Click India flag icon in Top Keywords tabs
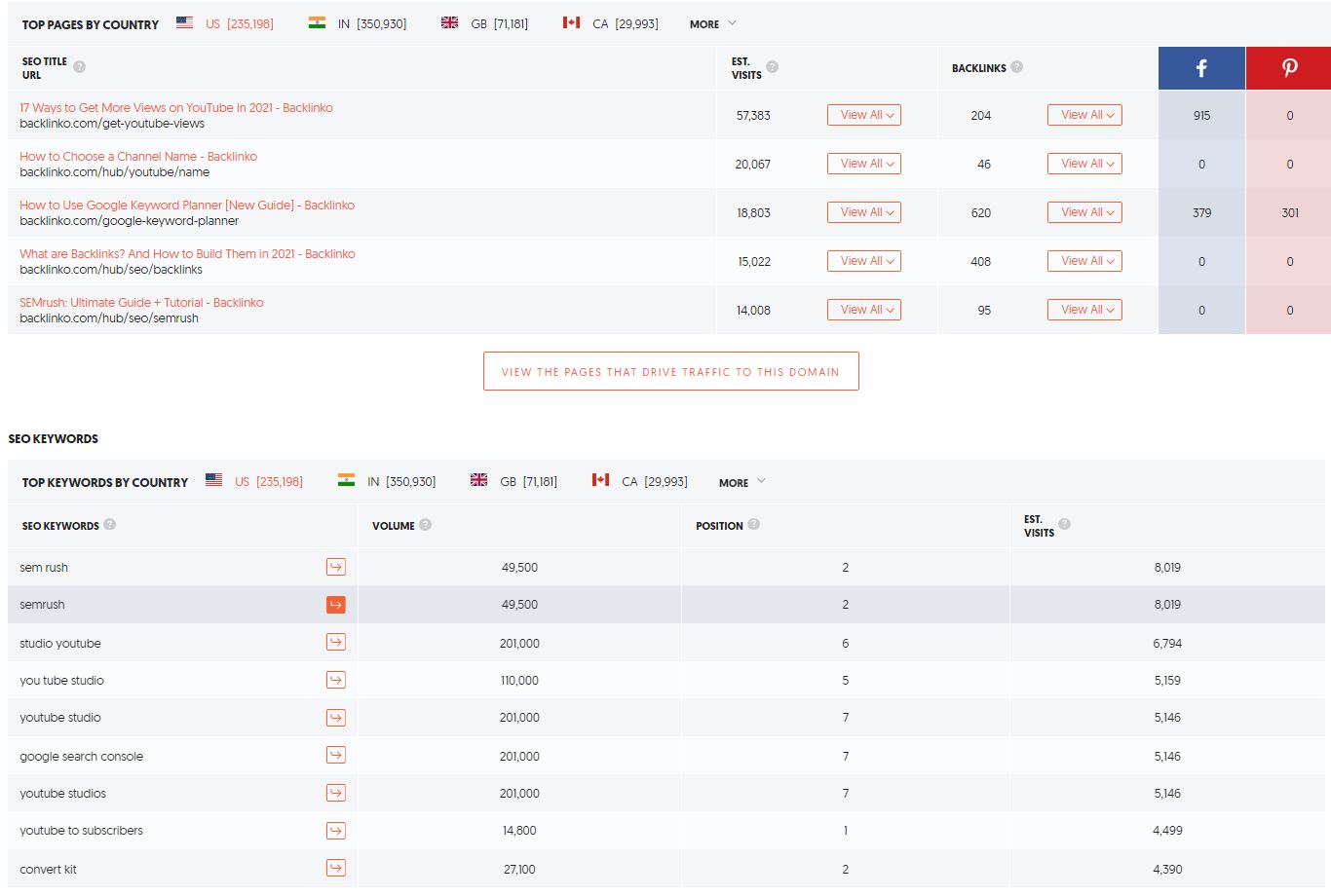1331x896 pixels. pos(346,480)
